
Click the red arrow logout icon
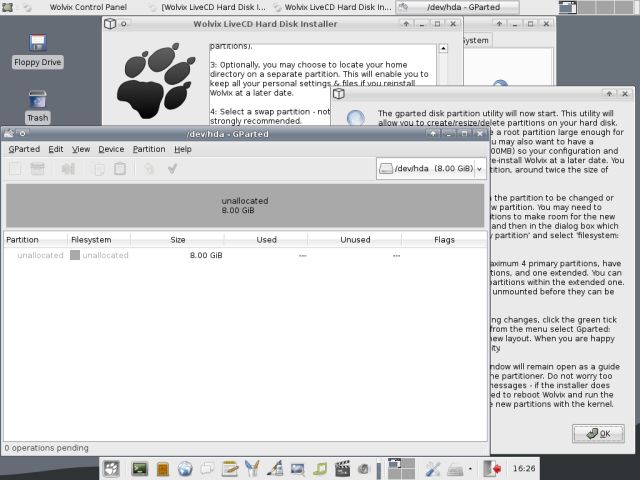[492, 469]
